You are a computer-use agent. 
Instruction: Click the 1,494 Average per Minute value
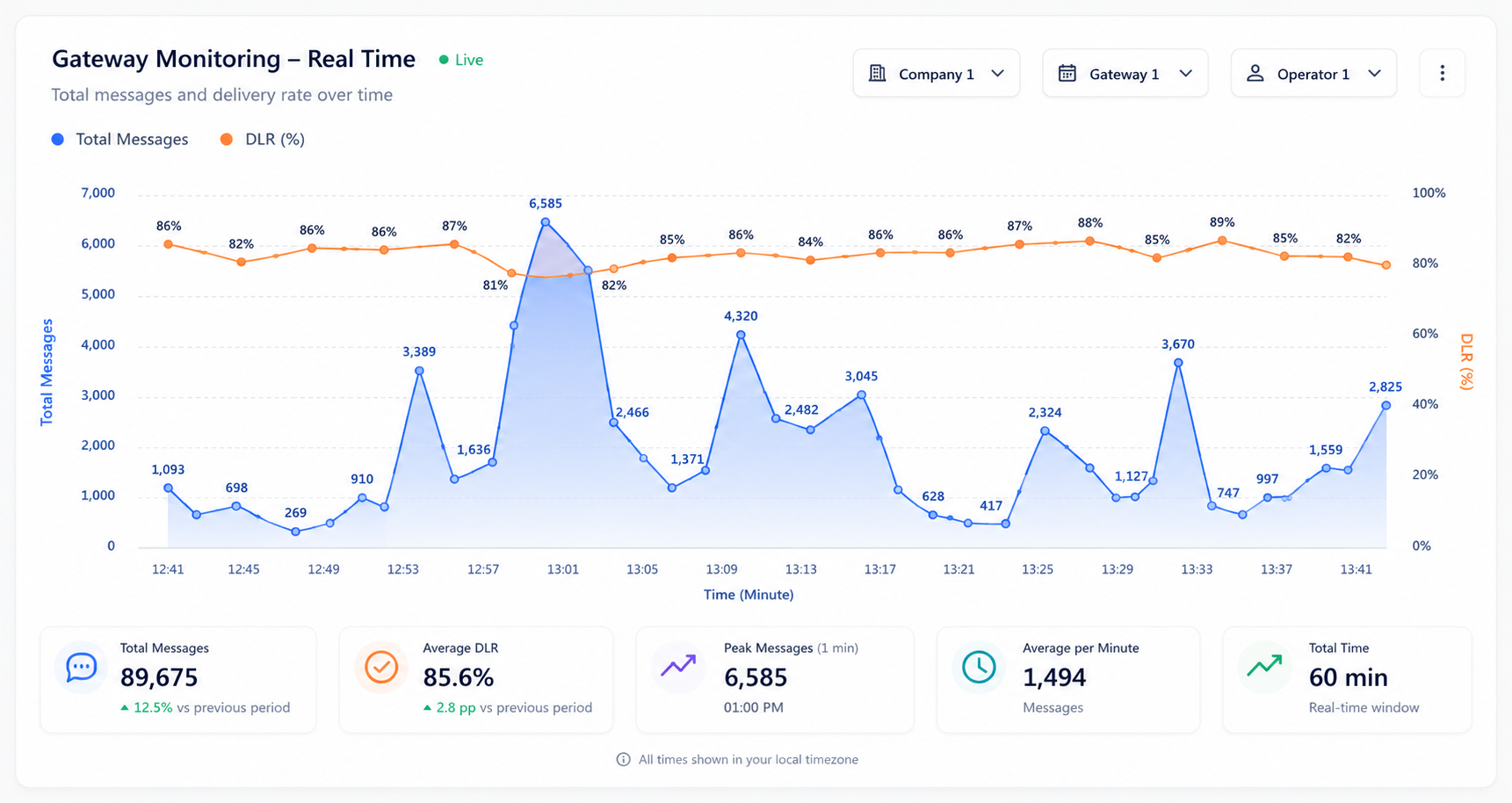coord(1054,677)
